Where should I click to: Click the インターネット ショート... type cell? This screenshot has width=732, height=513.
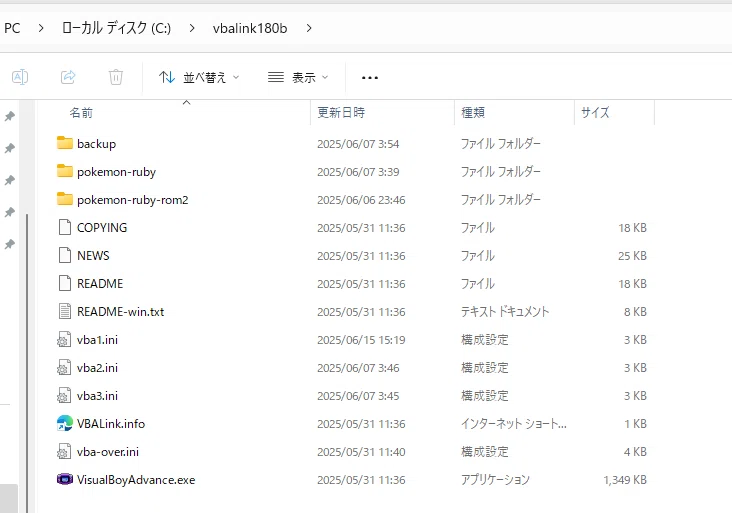pos(514,424)
